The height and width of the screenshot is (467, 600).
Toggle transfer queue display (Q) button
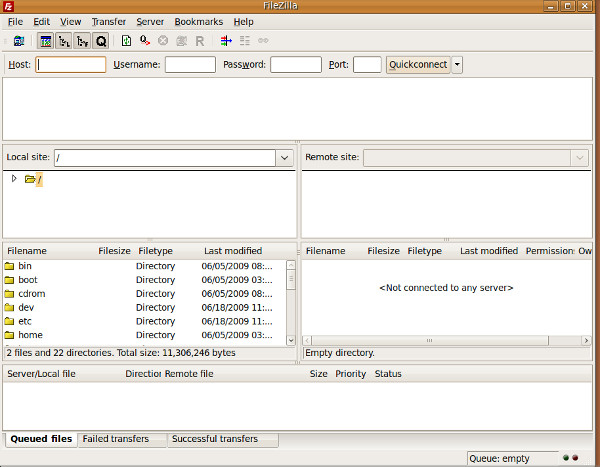[x=101, y=41]
